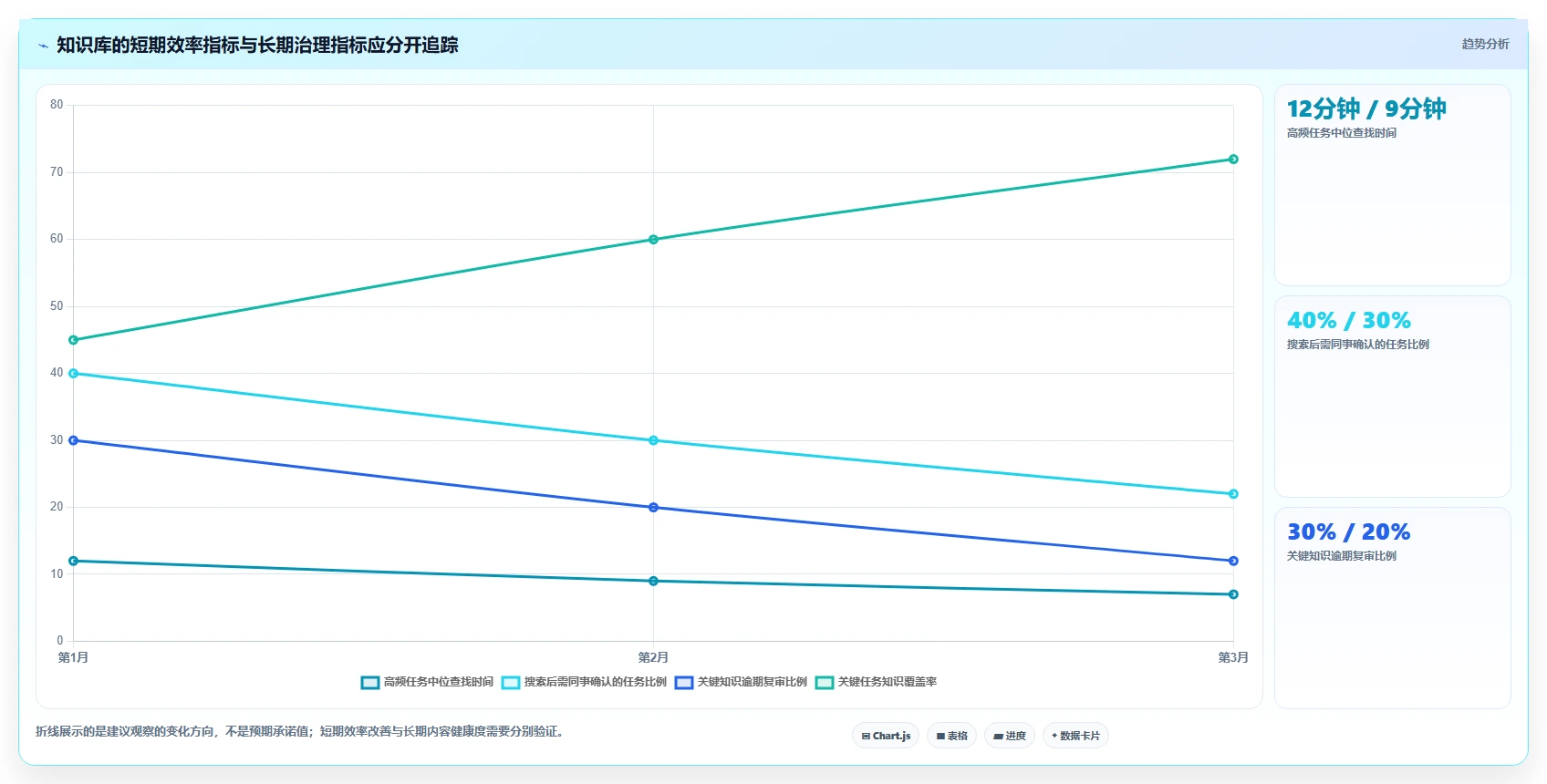Click 关键任务知识覆盖率 data point at 第3月
Screen dimensions: 1547x784
pos(1233,160)
